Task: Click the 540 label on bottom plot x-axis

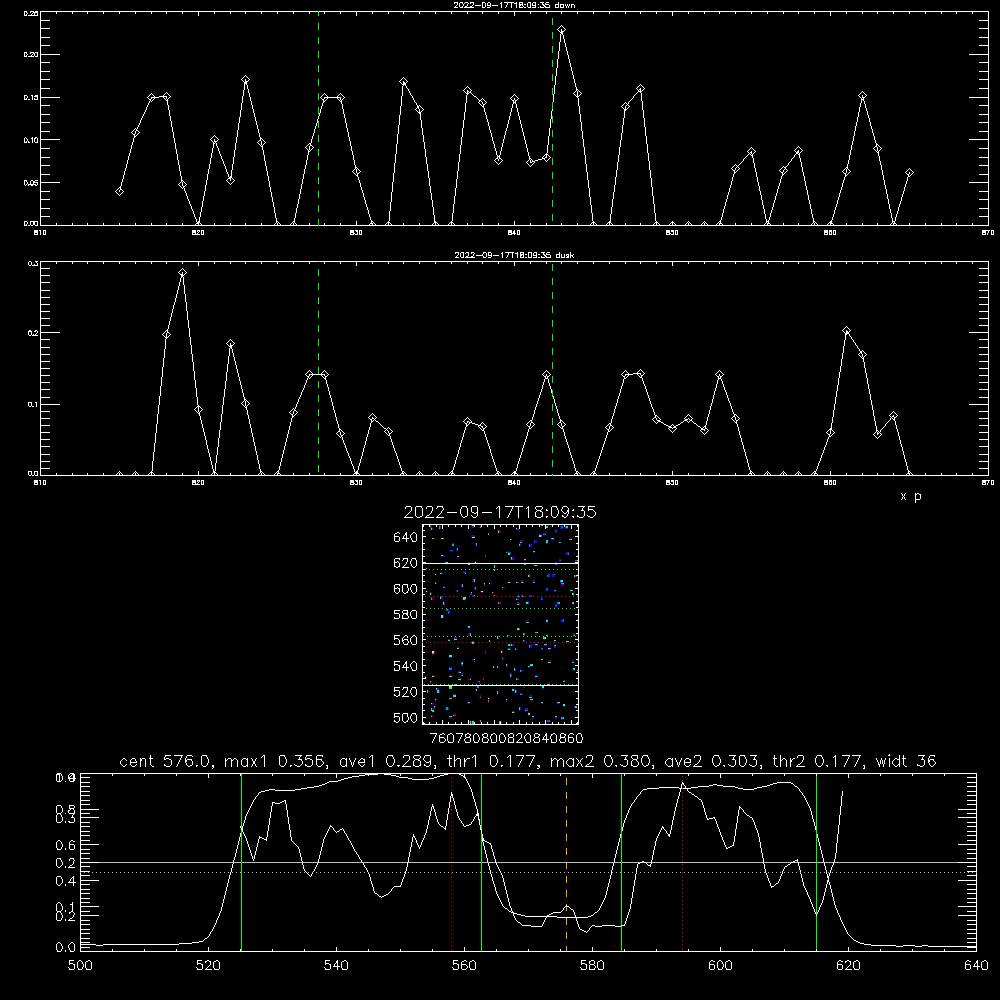Action: tap(336, 966)
